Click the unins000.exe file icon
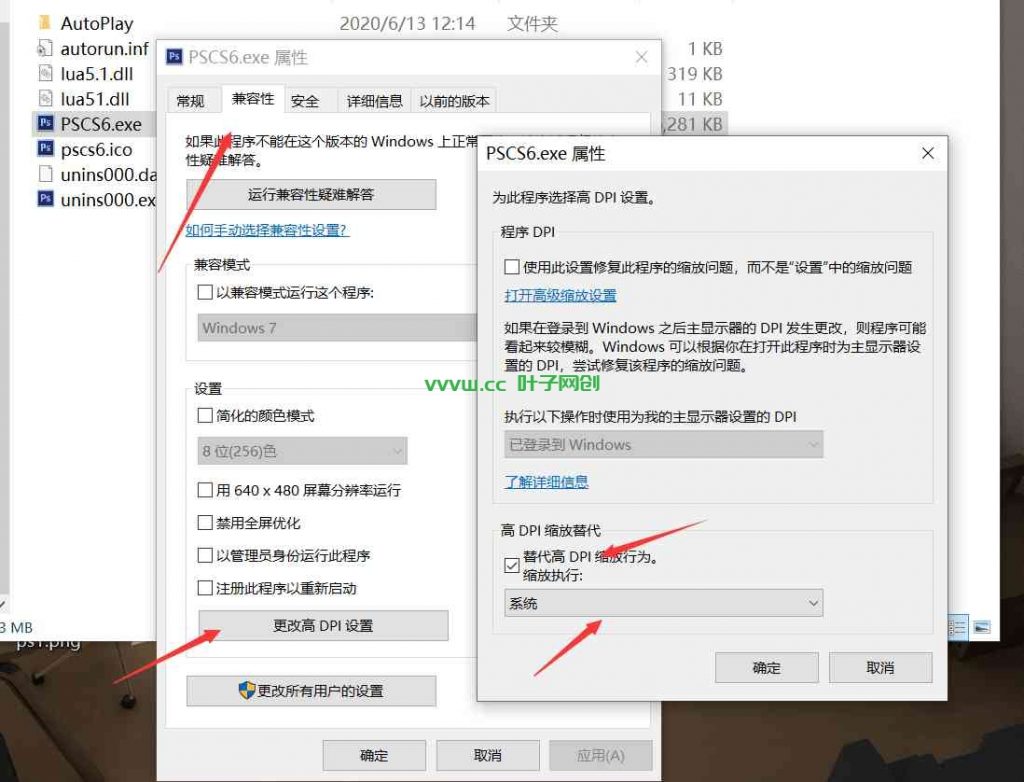This screenshot has height=782, width=1024. 45,199
